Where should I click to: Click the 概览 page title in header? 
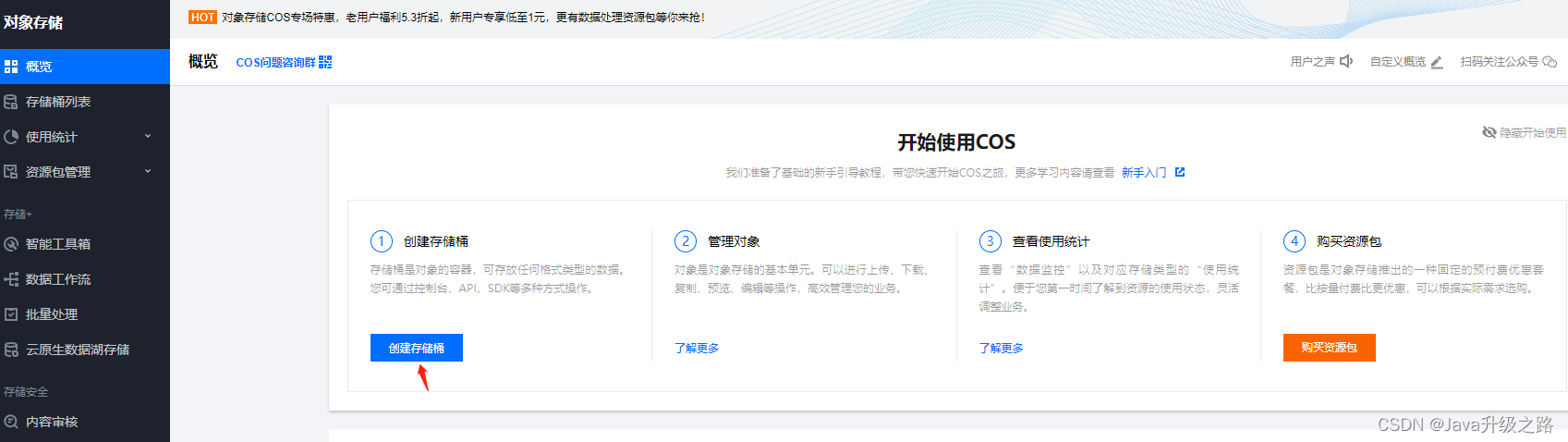203,61
